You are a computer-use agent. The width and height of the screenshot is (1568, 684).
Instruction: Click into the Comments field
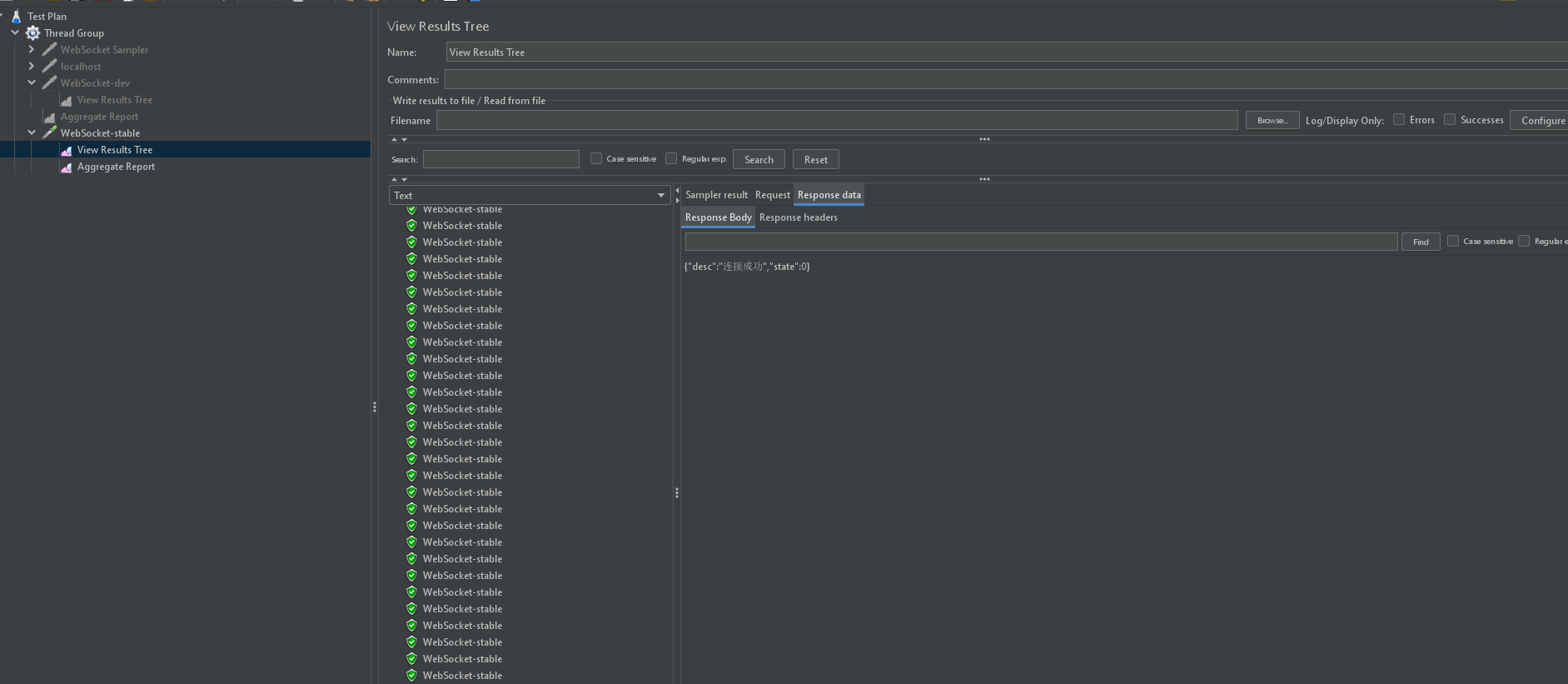point(1006,79)
